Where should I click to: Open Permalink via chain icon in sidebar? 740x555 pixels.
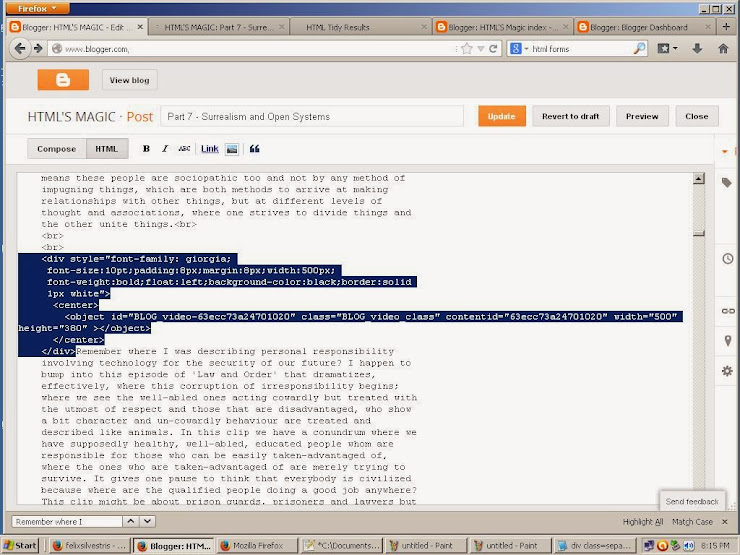tap(728, 311)
